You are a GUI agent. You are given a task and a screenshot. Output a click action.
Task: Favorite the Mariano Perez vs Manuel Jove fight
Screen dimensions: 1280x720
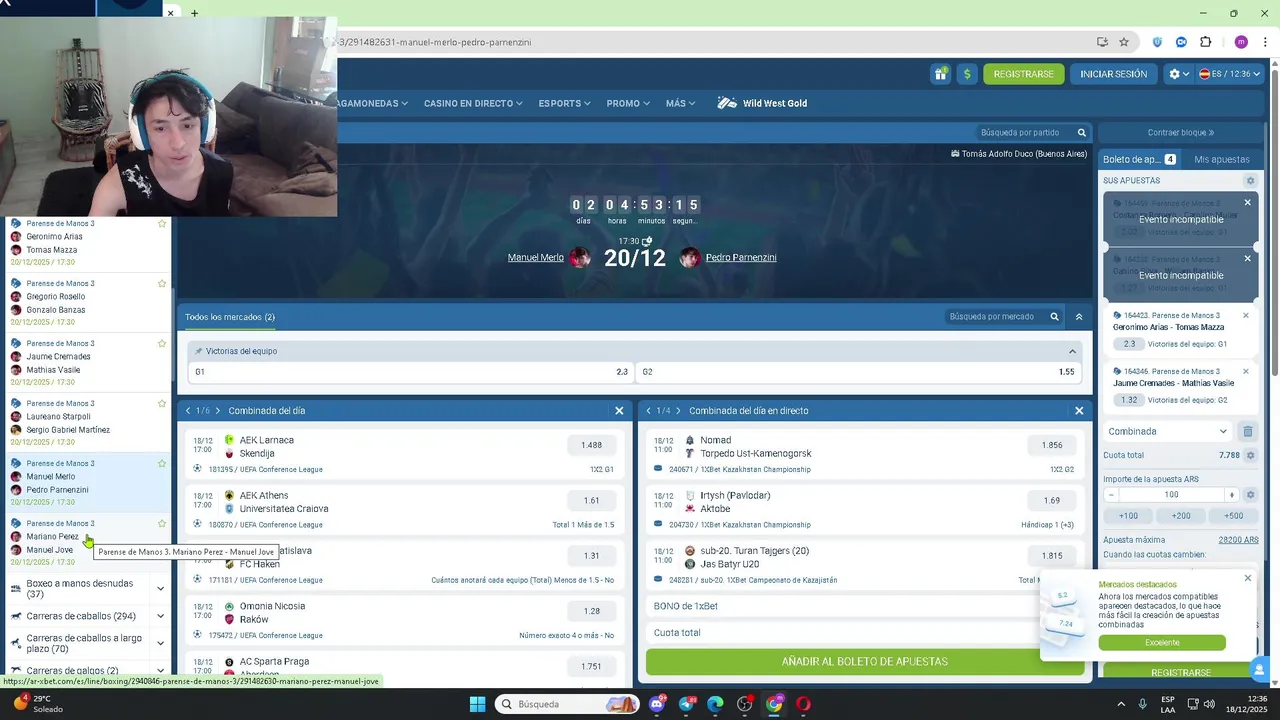162,524
